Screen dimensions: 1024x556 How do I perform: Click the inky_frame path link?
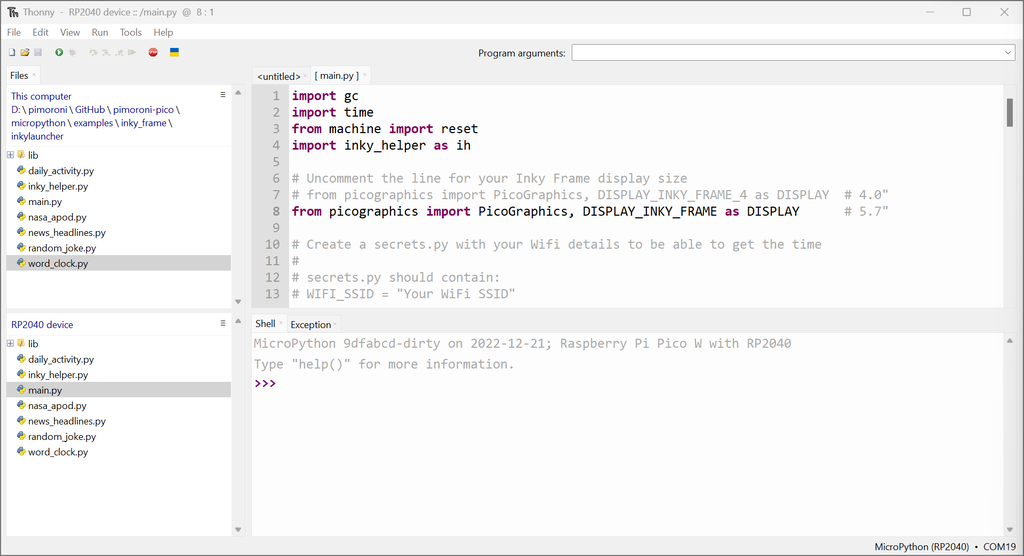tap(146, 123)
